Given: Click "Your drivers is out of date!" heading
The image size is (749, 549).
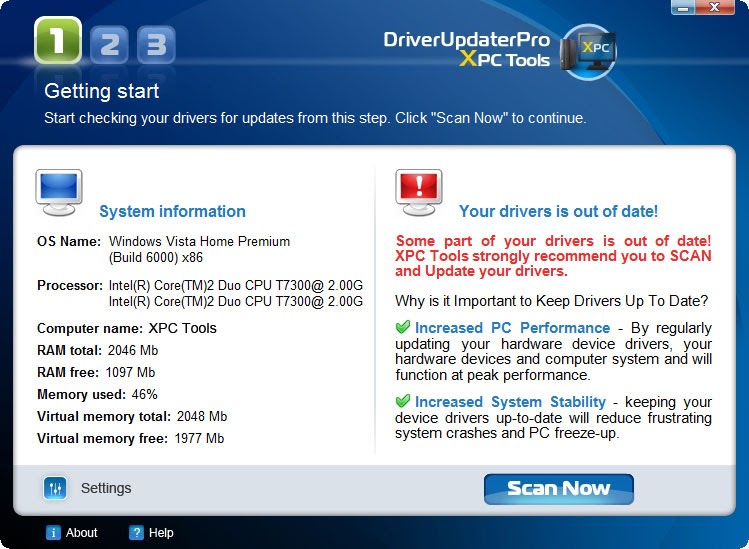Looking at the screenshot, I should (558, 211).
